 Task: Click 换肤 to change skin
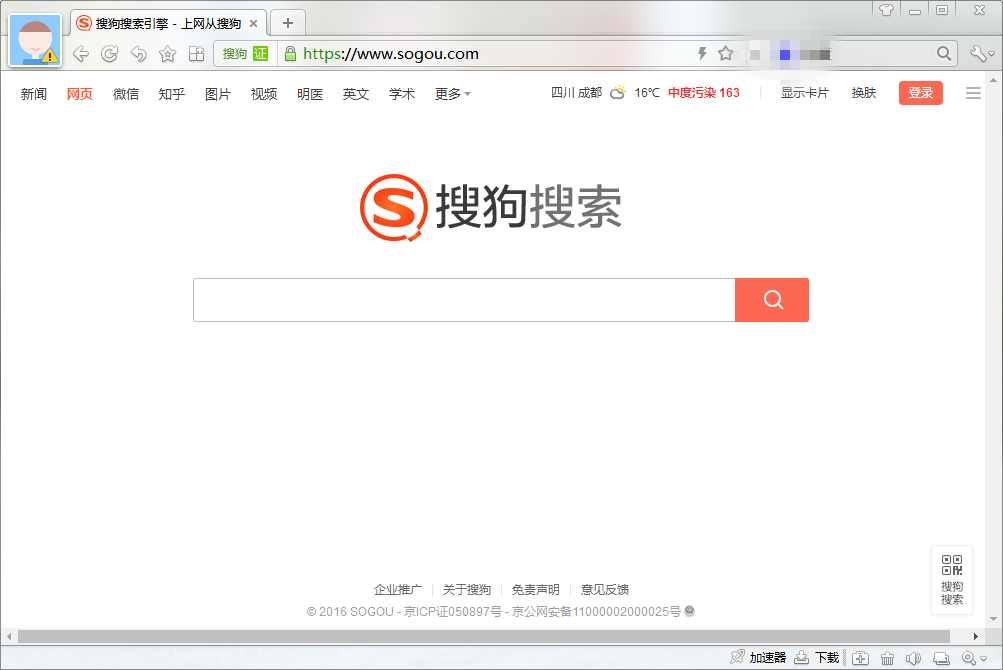[864, 93]
